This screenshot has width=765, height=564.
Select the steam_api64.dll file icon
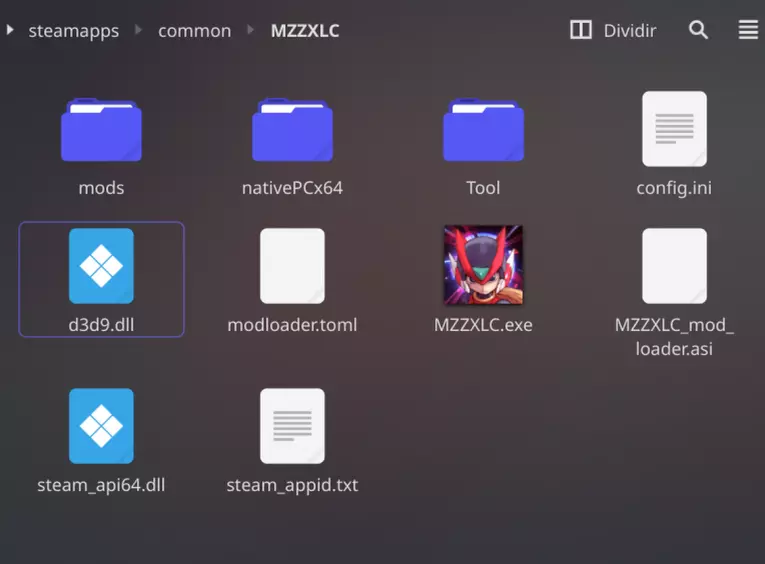click(x=101, y=426)
